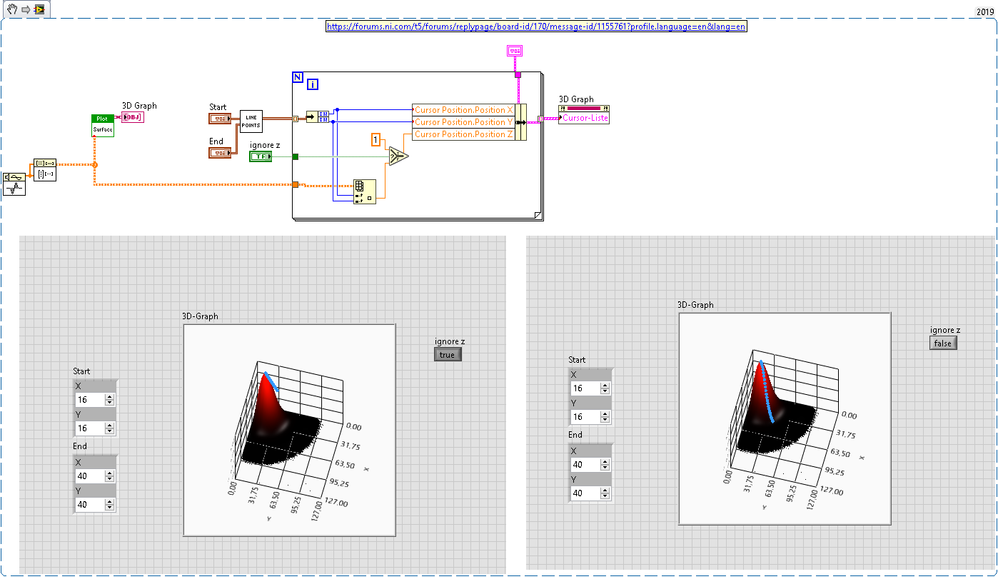Viewport: 998px width, 577px height.
Task: Select the Bundle node right of Position properties
Action: click(521, 122)
